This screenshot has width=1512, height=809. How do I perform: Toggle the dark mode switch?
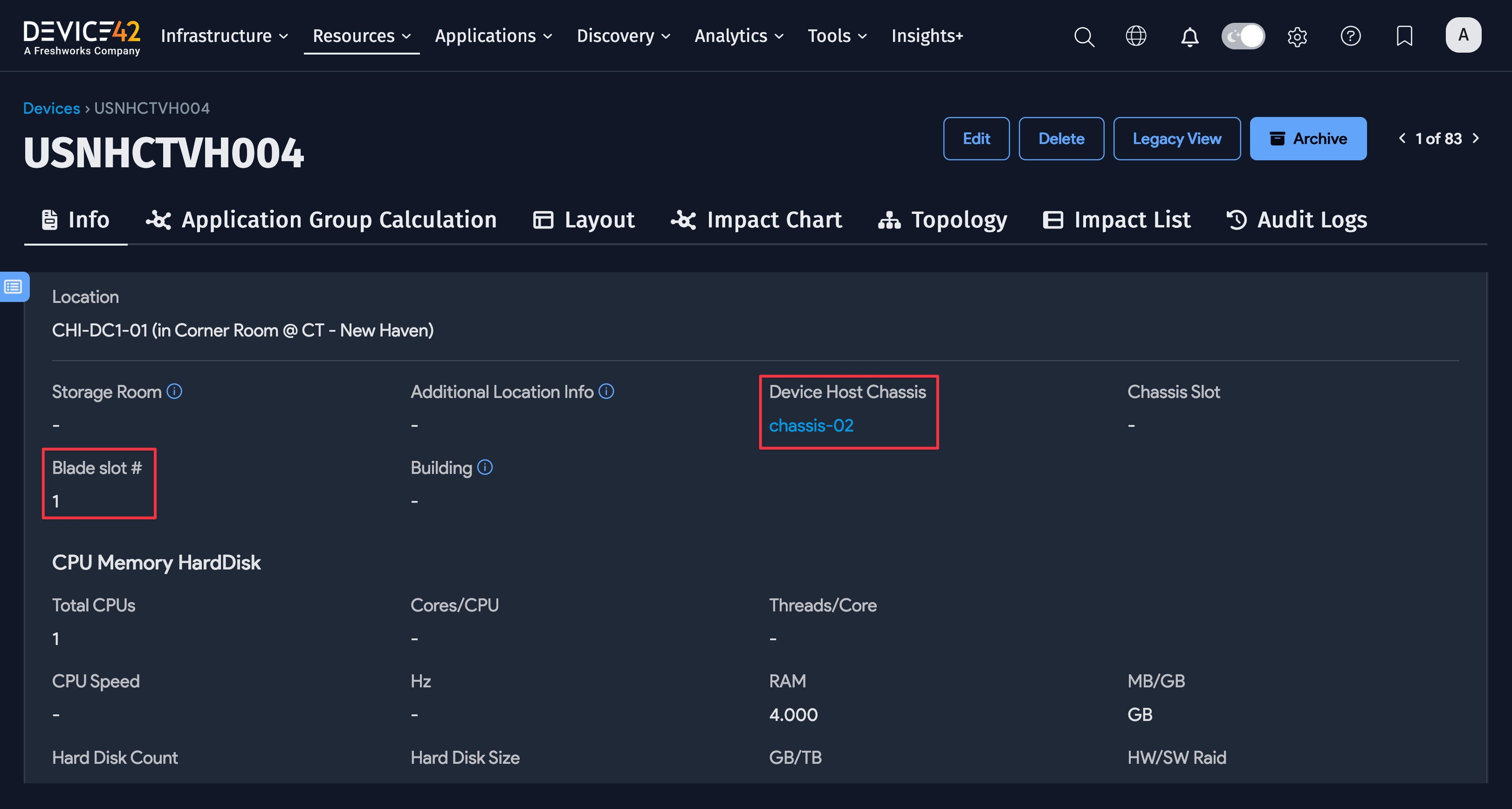pos(1243,36)
